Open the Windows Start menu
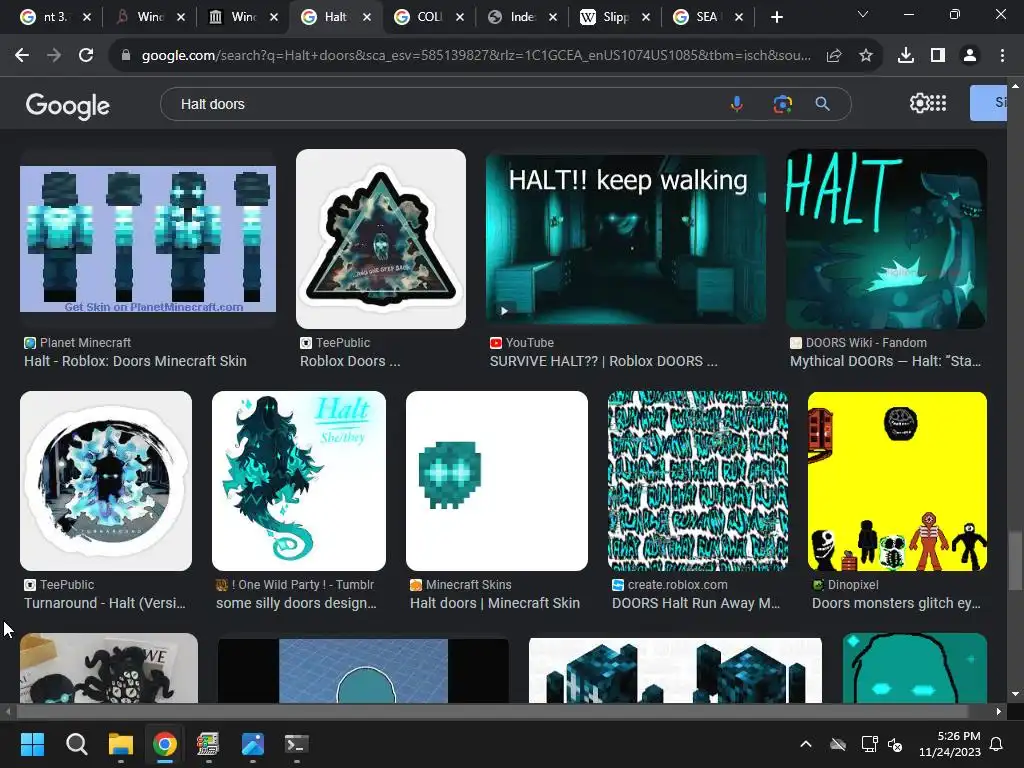The image size is (1024, 768). tap(32, 744)
